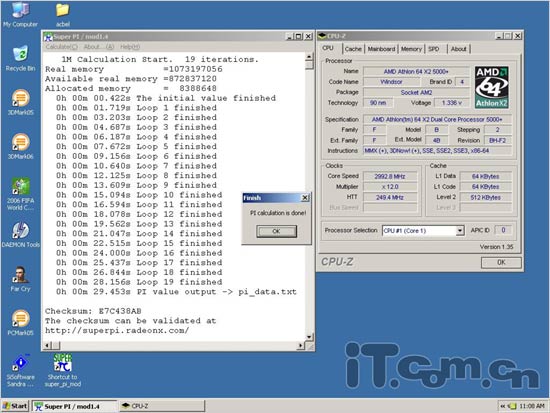
Task: Click the Checksum: E7C438AB line
Action: (93, 311)
